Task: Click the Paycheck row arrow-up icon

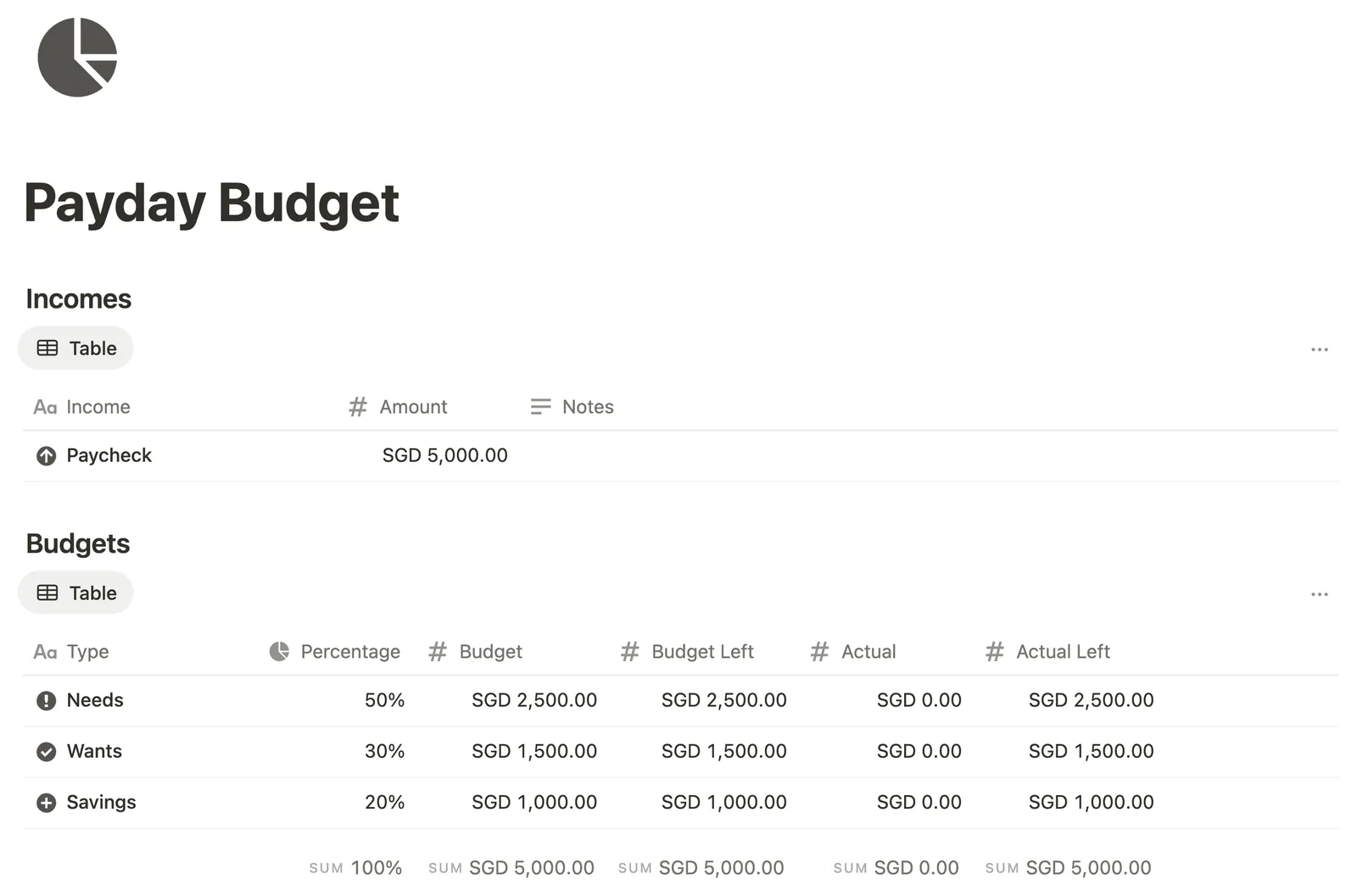Action: 46,456
